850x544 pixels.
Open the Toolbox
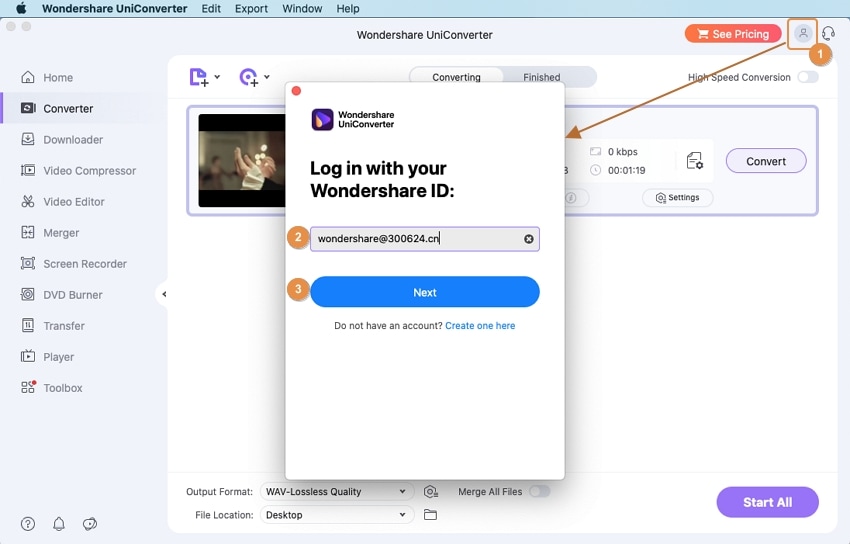point(51,388)
